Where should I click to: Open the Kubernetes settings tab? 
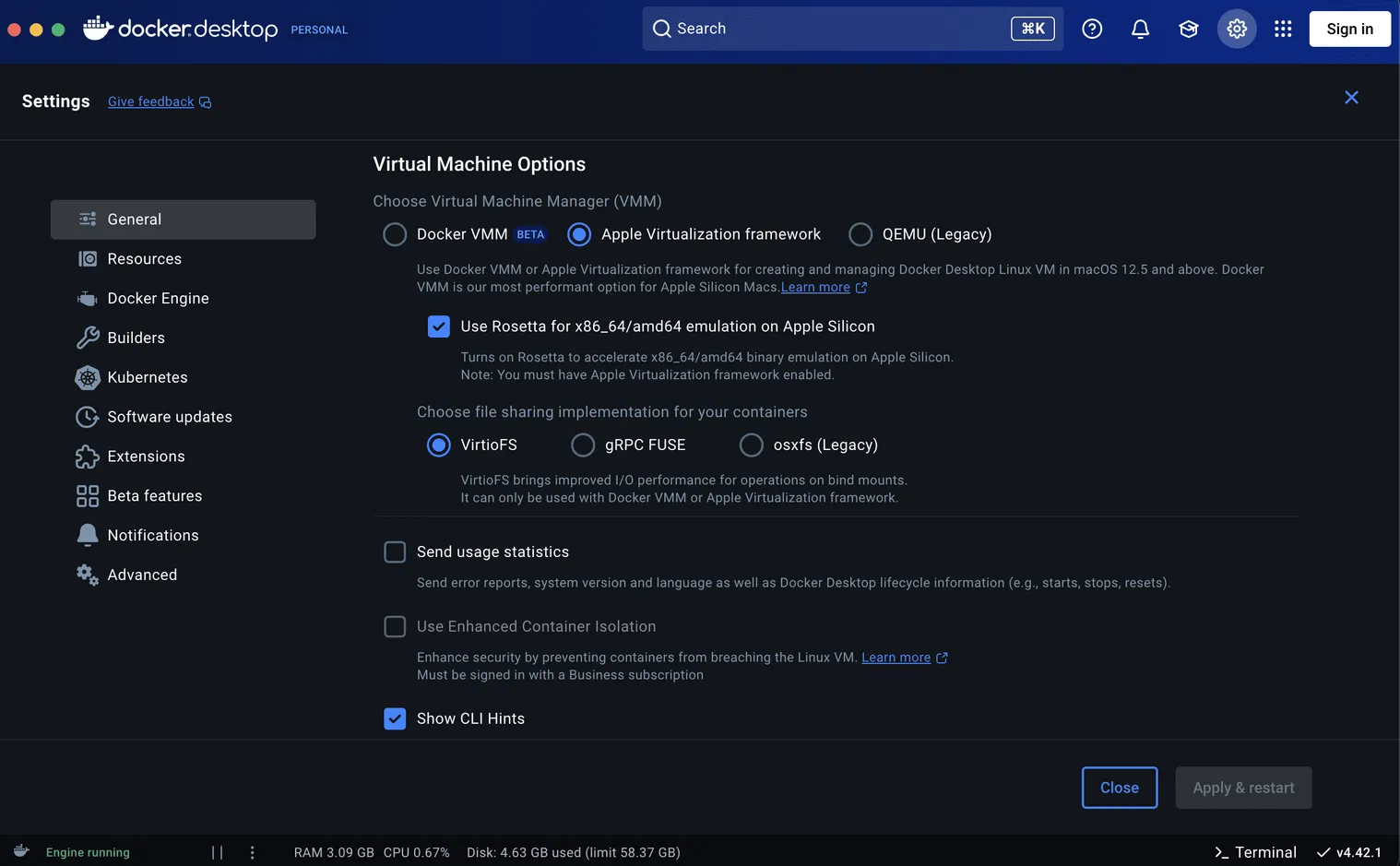pyautogui.click(x=183, y=377)
